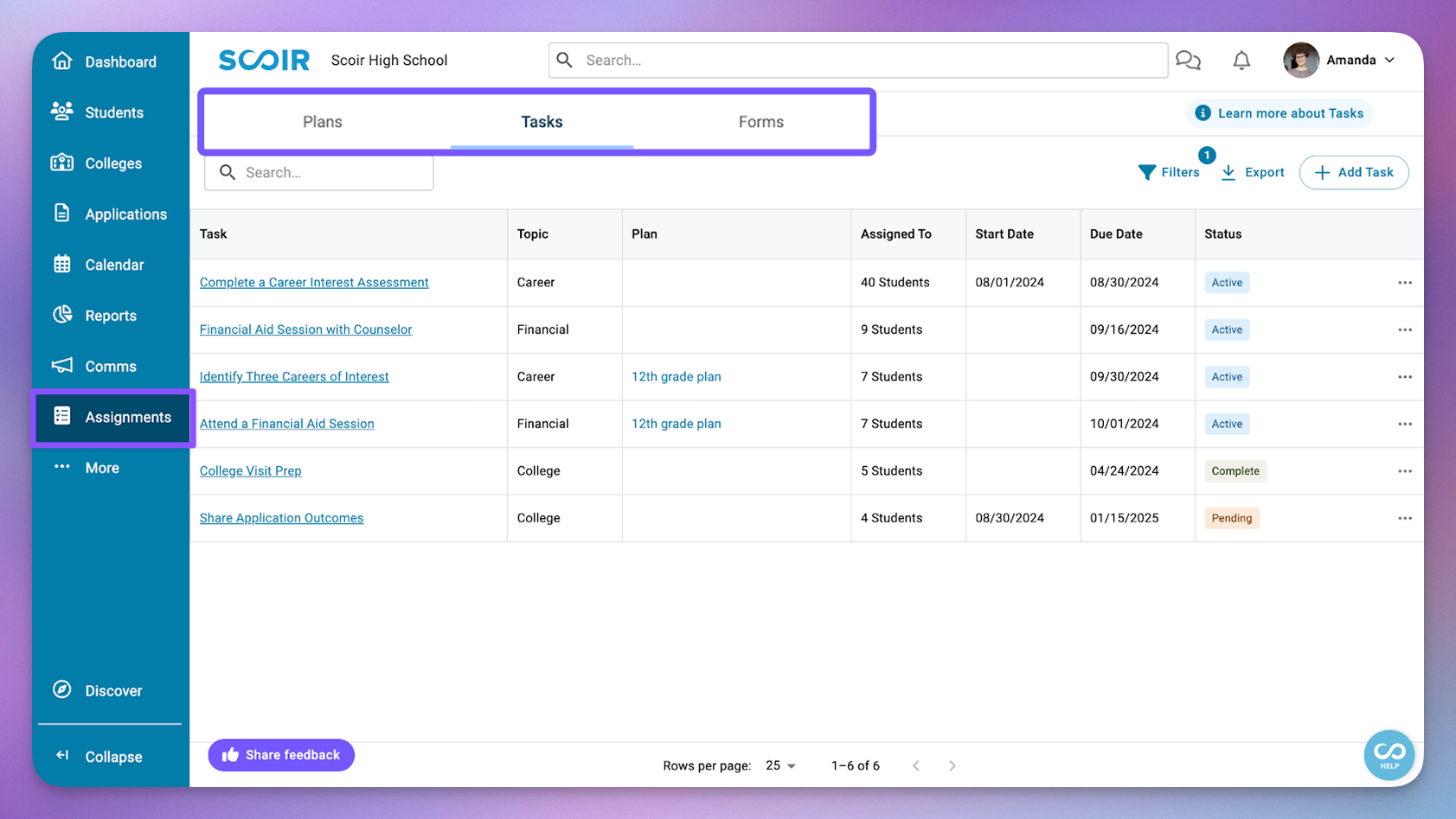
Task: Click the Share feedback button
Action: coord(281,755)
